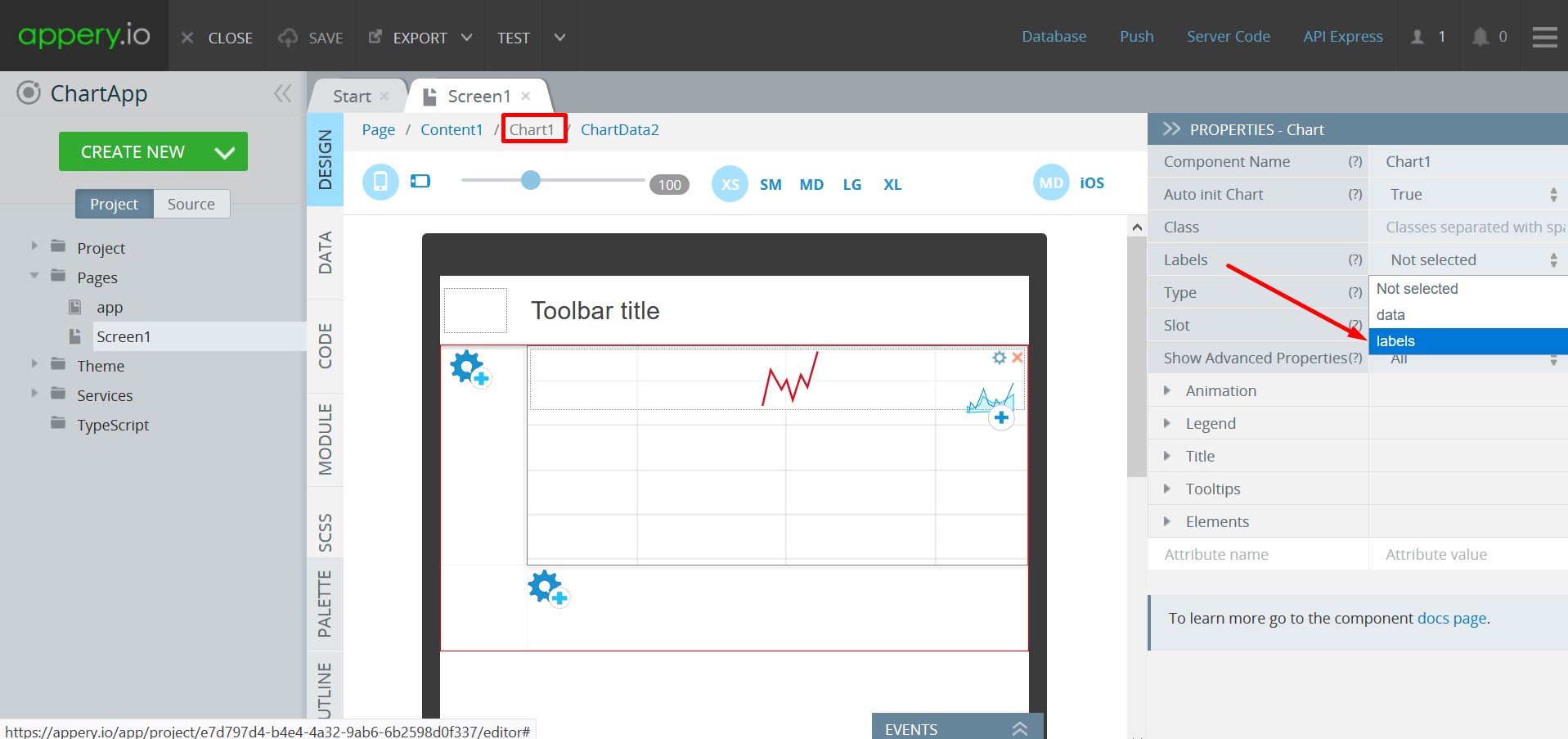Collapse the project panel with double chevron
Image resolution: width=1568 pixels, height=739 pixels.
pos(283,93)
